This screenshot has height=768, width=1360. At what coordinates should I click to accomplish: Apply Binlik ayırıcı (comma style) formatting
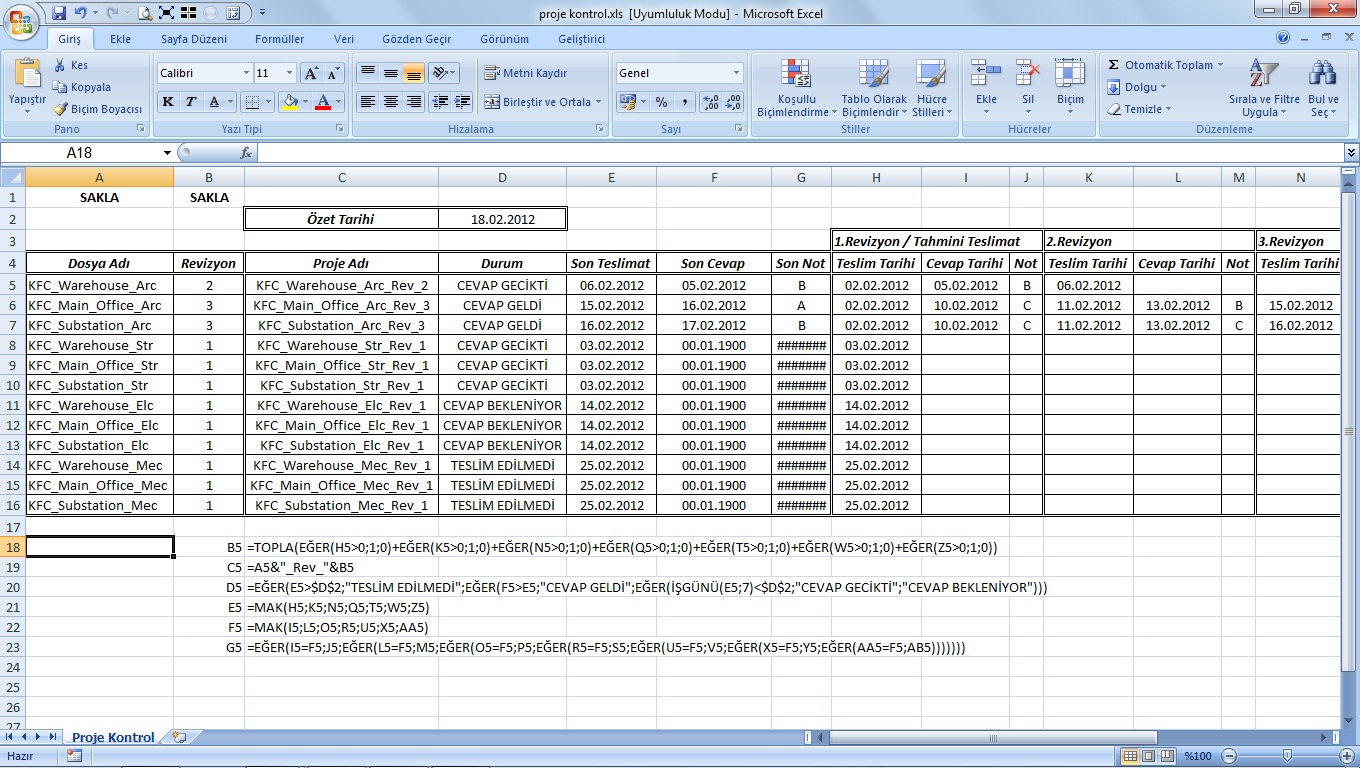tap(685, 102)
